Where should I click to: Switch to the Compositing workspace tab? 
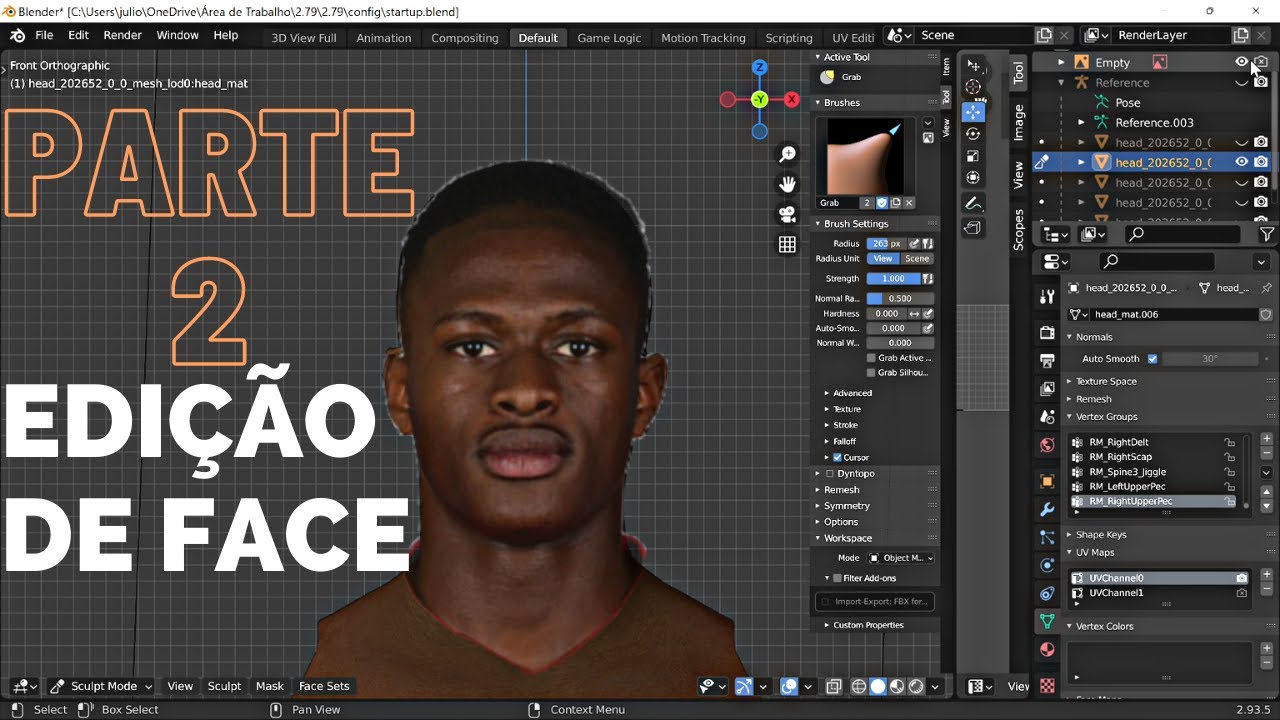tap(465, 38)
